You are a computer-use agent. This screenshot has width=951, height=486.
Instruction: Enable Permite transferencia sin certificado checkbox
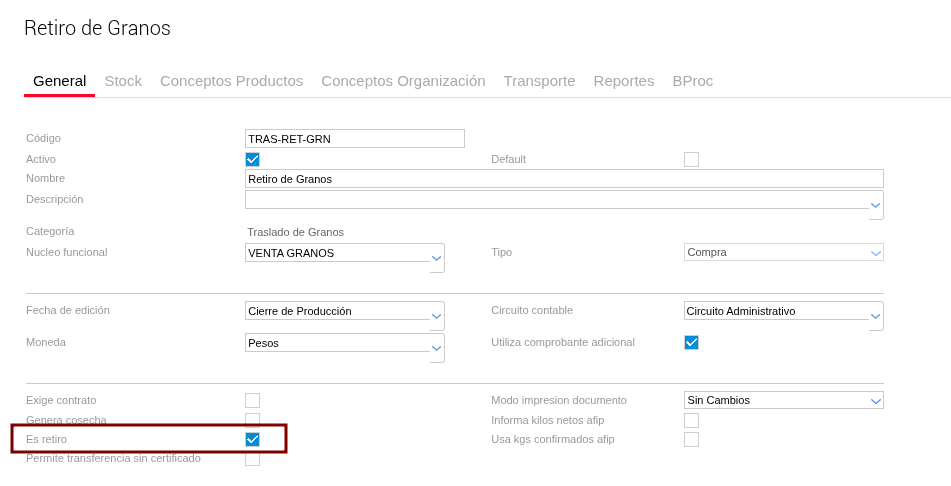[x=252, y=459]
